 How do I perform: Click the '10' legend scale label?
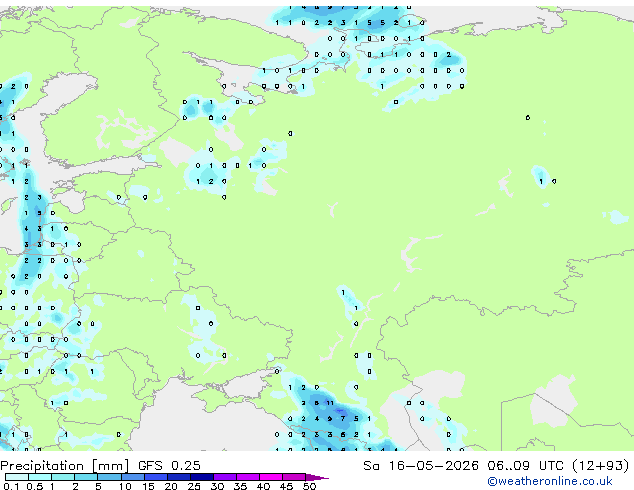click(x=125, y=486)
